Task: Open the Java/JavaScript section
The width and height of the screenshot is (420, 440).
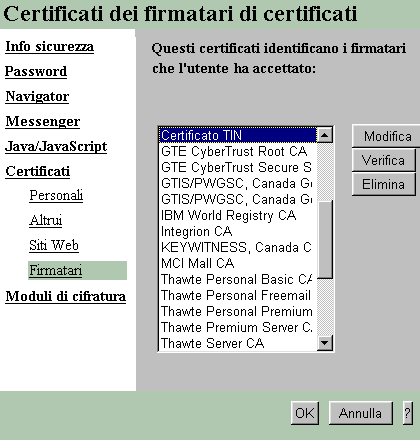Action: coord(56,146)
